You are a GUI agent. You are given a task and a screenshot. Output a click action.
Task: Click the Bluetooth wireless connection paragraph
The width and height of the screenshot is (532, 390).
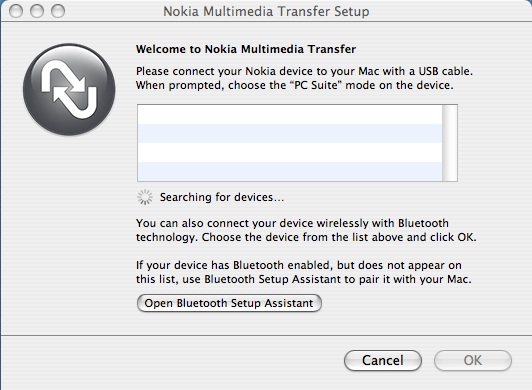coord(306,230)
